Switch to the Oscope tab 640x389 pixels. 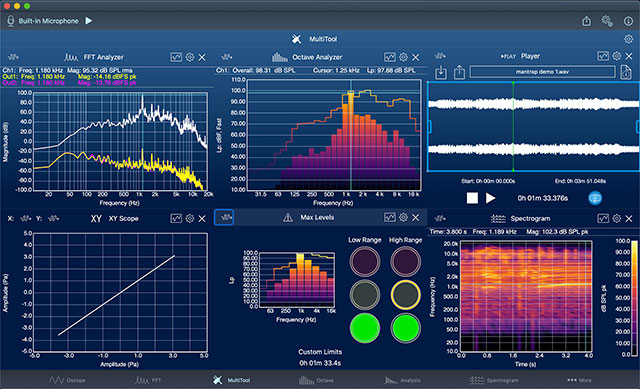pyautogui.click(x=67, y=380)
